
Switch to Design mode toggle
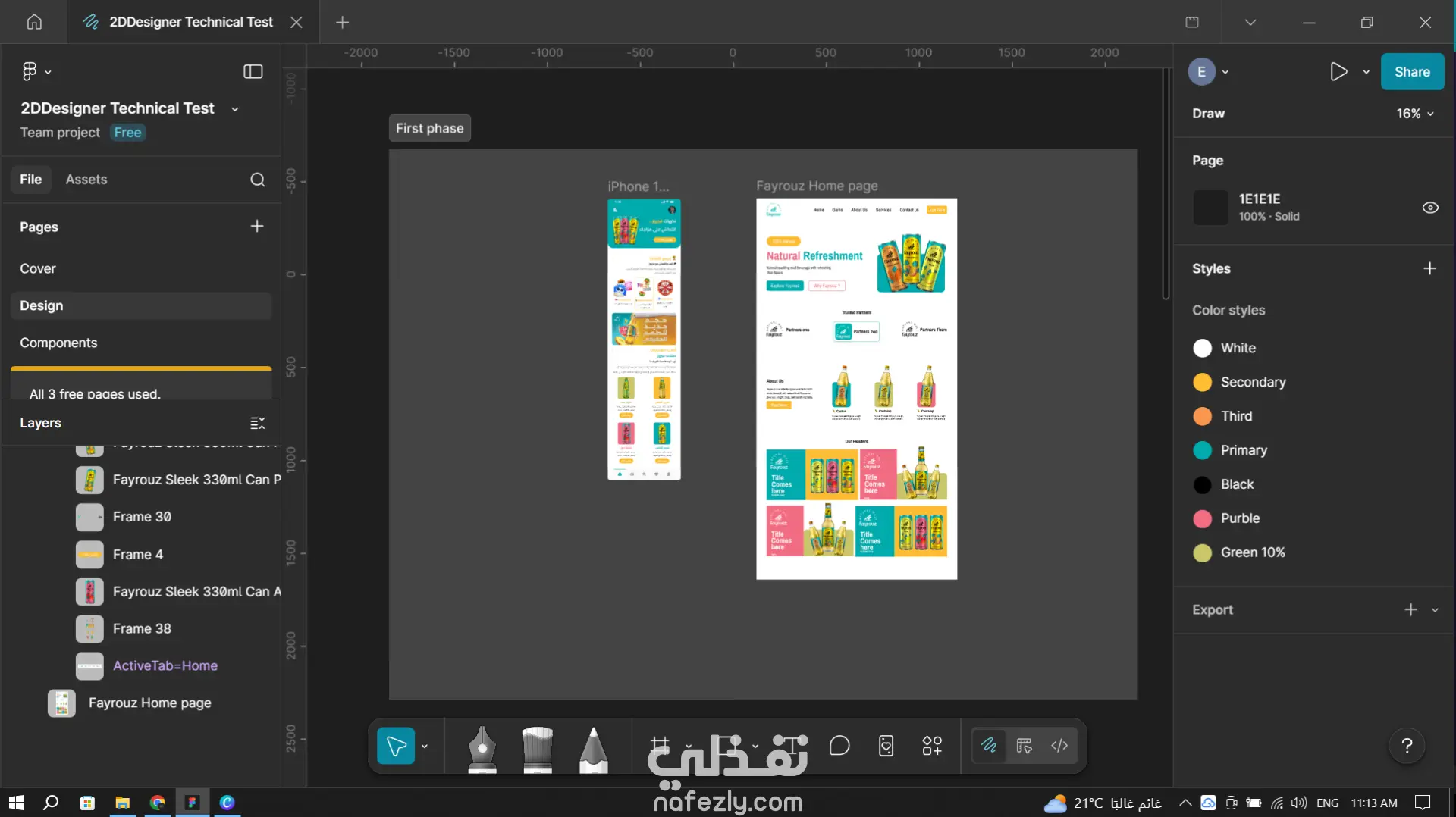click(1024, 746)
